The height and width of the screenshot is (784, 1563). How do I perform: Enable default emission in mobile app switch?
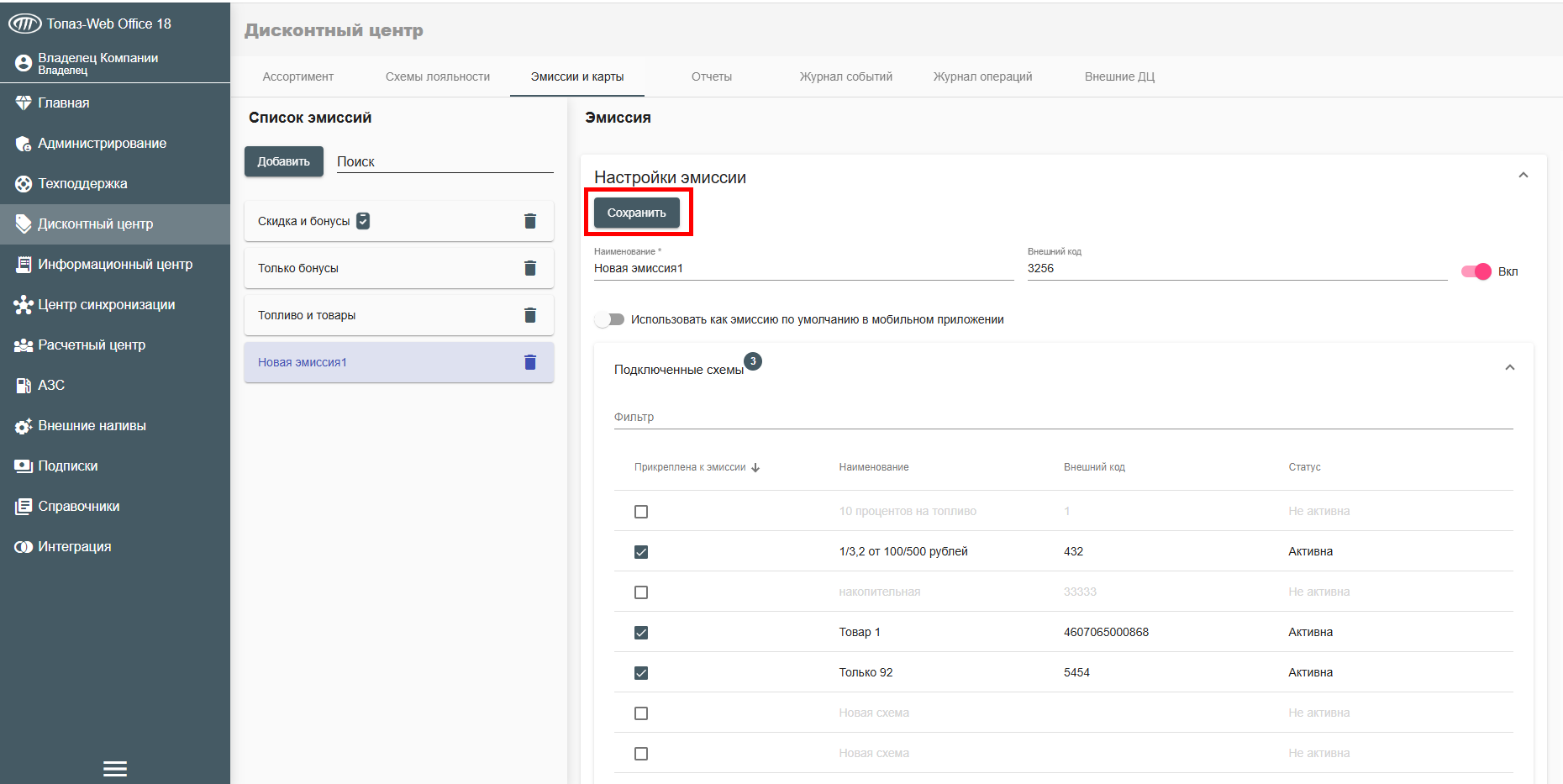609,319
